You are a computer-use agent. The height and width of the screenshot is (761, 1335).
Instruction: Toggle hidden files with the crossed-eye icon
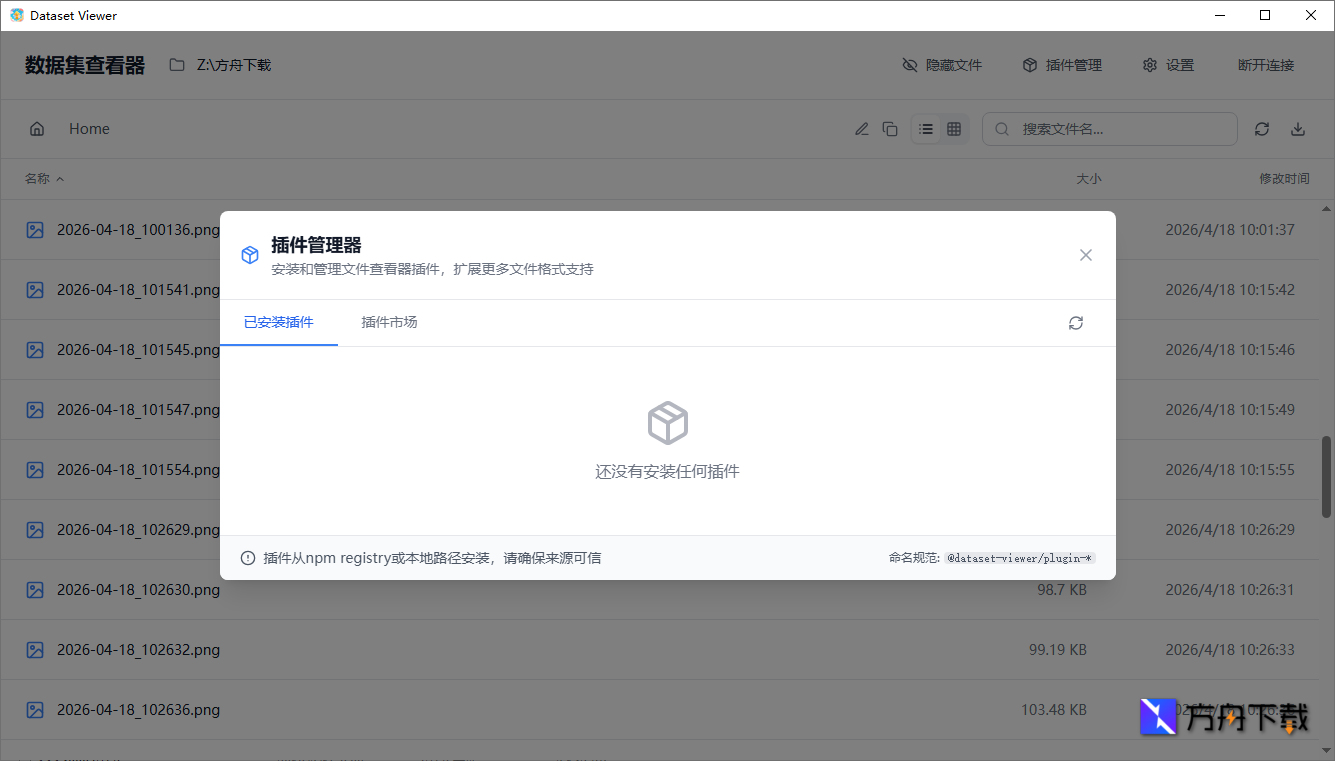(x=910, y=64)
